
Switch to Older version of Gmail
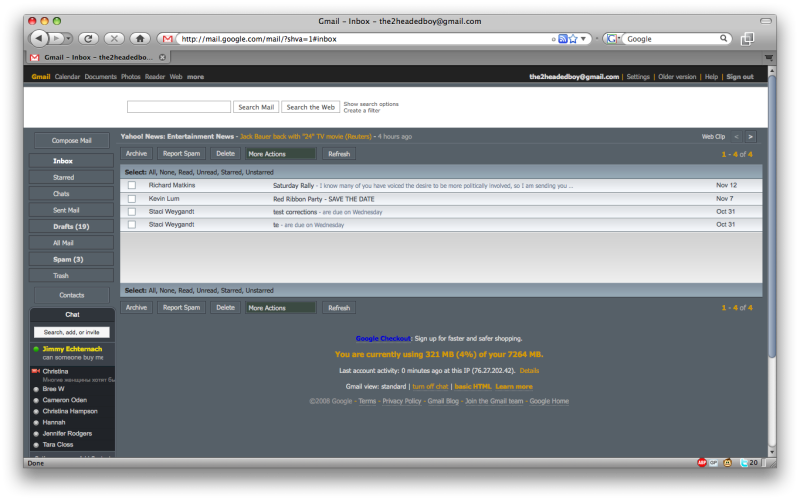tap(677, 77)
